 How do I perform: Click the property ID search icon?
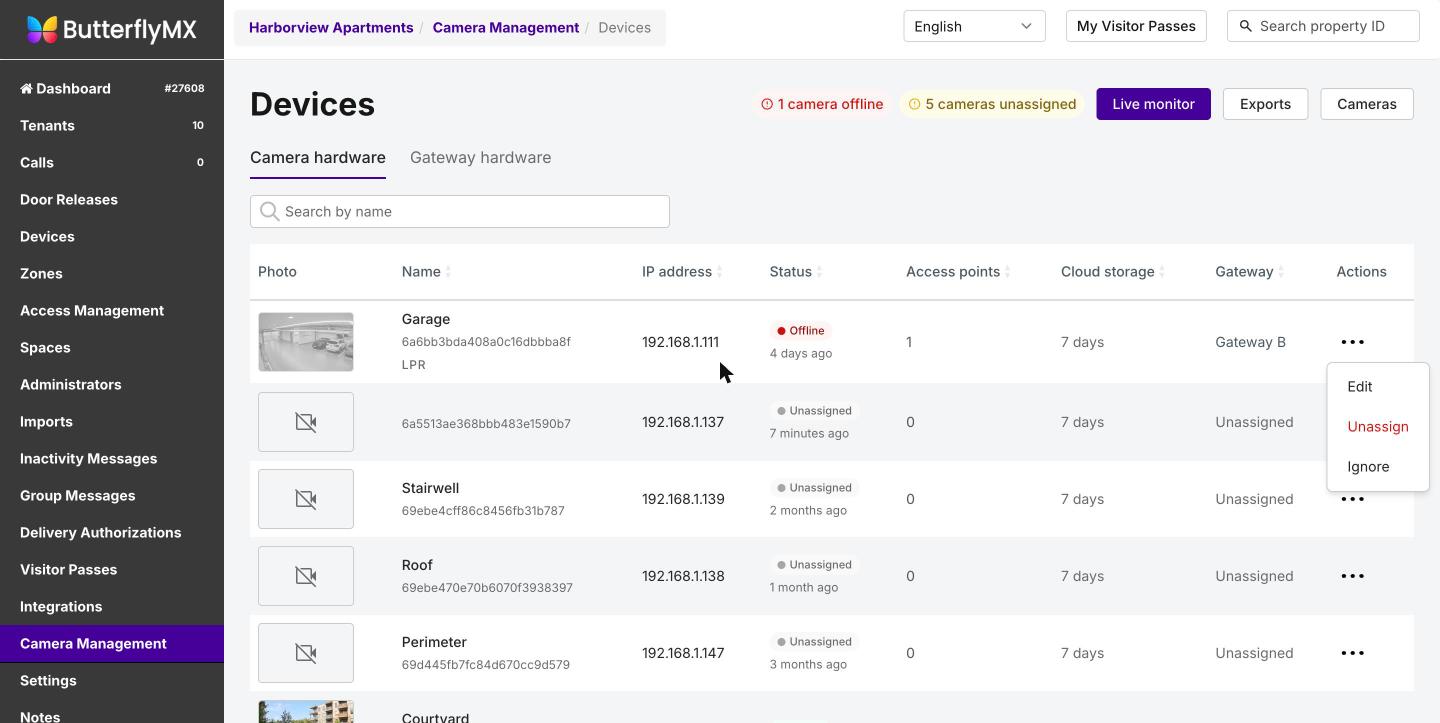click(x=1245, y=26)
